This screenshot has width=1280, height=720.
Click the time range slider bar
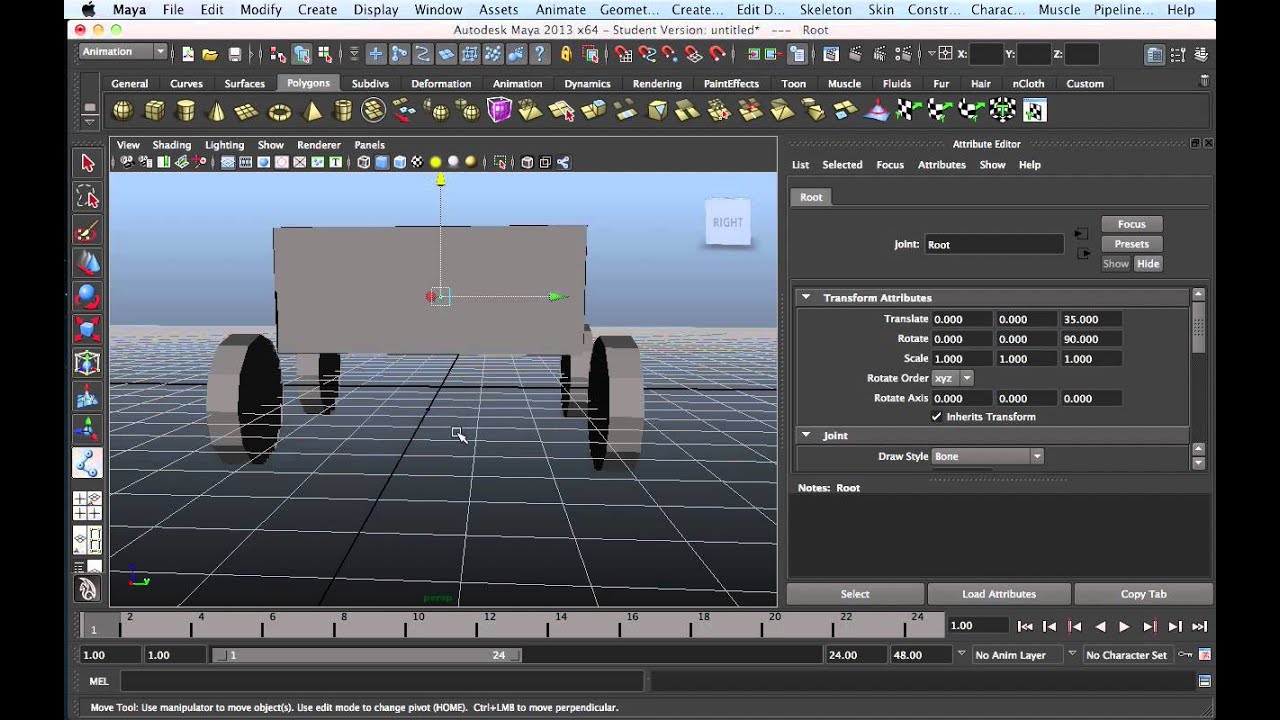pos(366,655)
